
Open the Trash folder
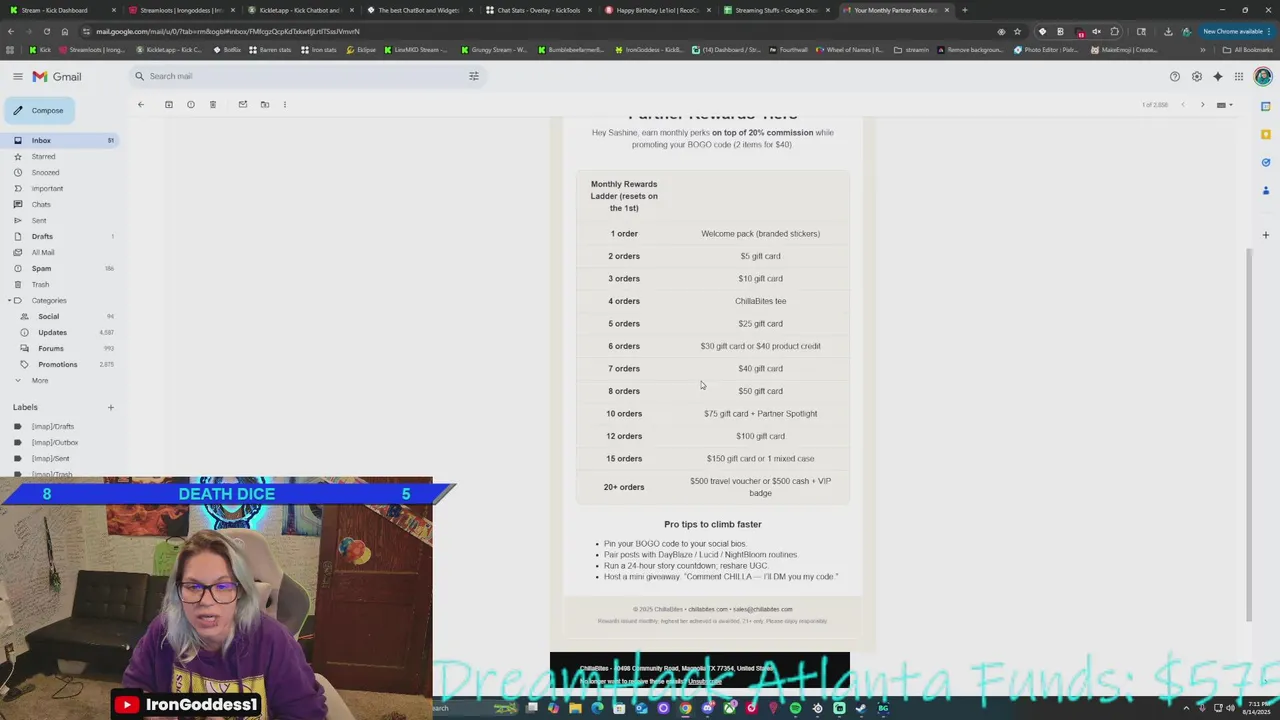59,284
